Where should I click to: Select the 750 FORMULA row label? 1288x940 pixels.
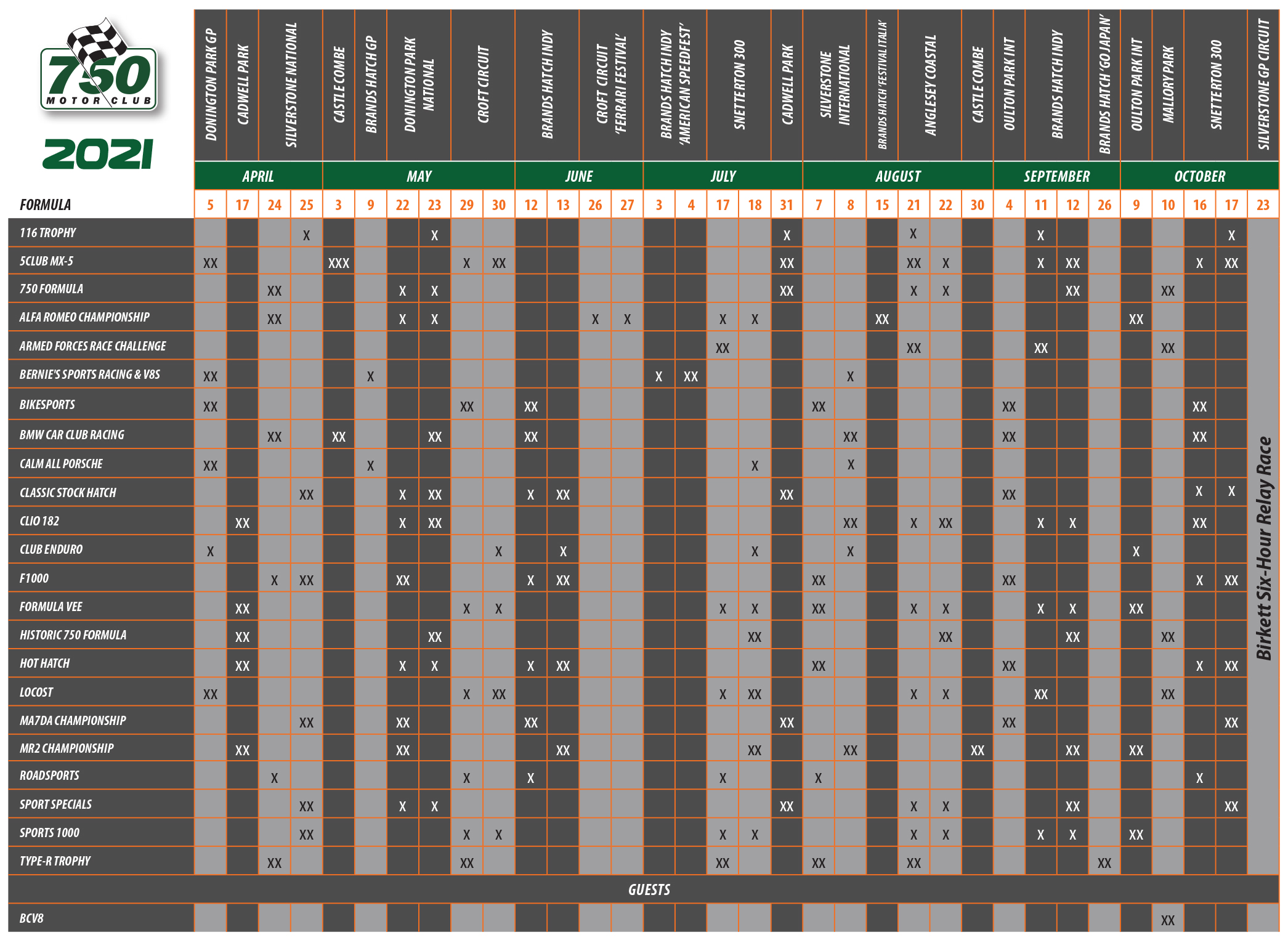pyautogui.click(x=51, y=289)
